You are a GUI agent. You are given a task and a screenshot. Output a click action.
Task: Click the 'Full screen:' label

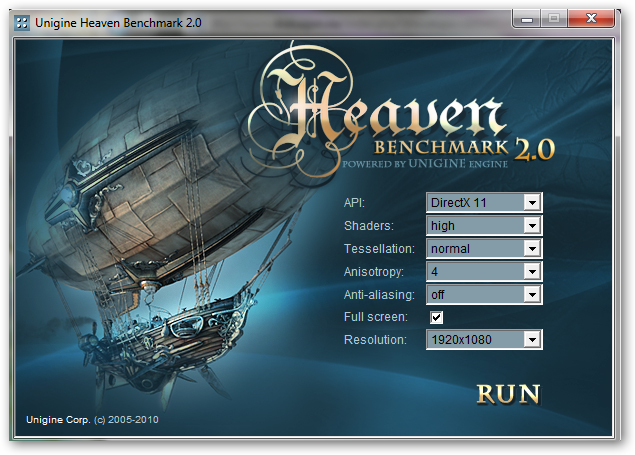click(x=375, y=317)
